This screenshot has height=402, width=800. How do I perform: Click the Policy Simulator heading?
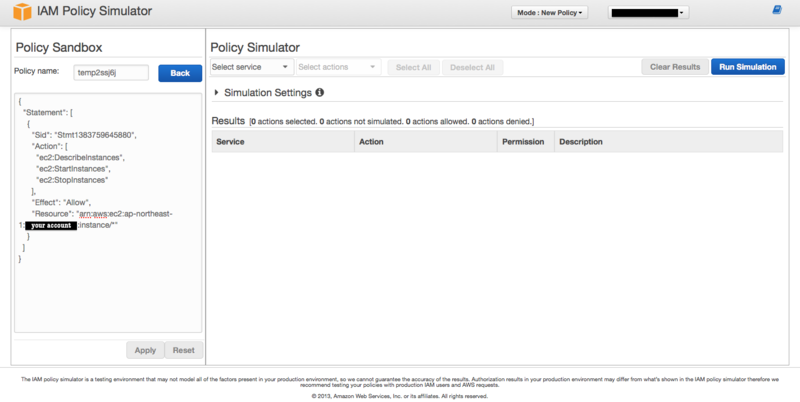(255, 47)
